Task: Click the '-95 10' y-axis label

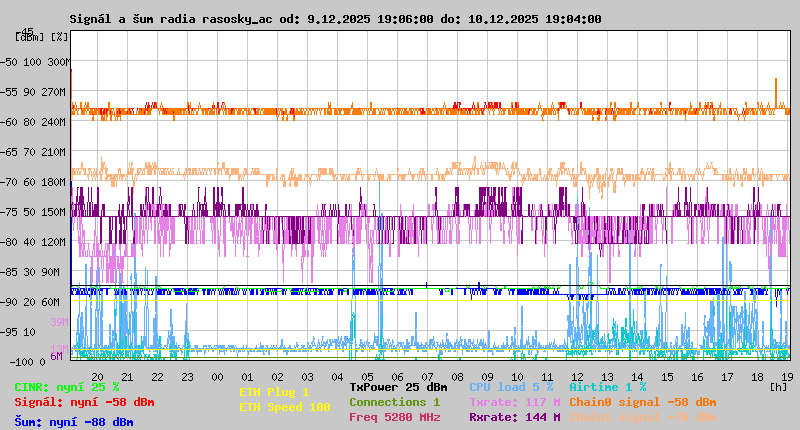Action: (x=18, y=332)
